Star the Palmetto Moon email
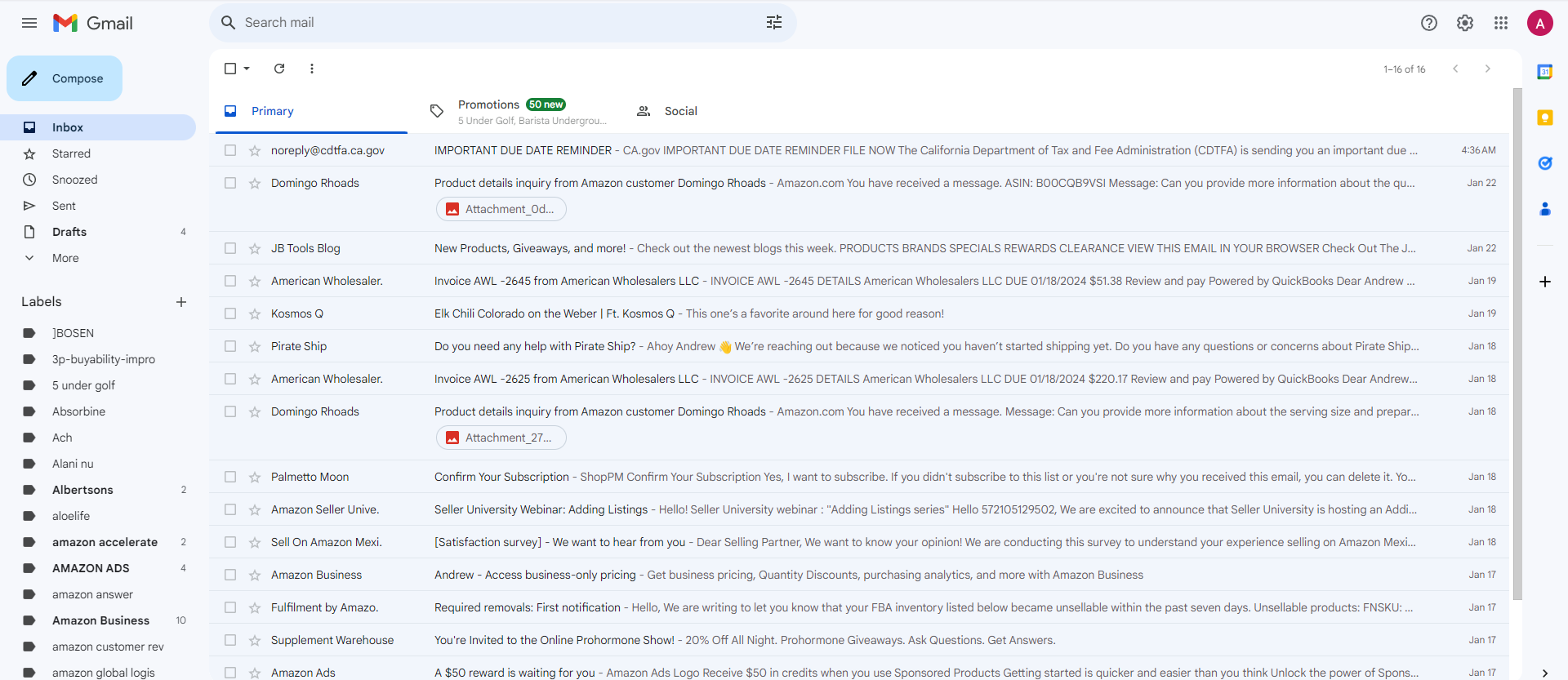Viewport: 1568px width, 680px height. pos(255,477)
